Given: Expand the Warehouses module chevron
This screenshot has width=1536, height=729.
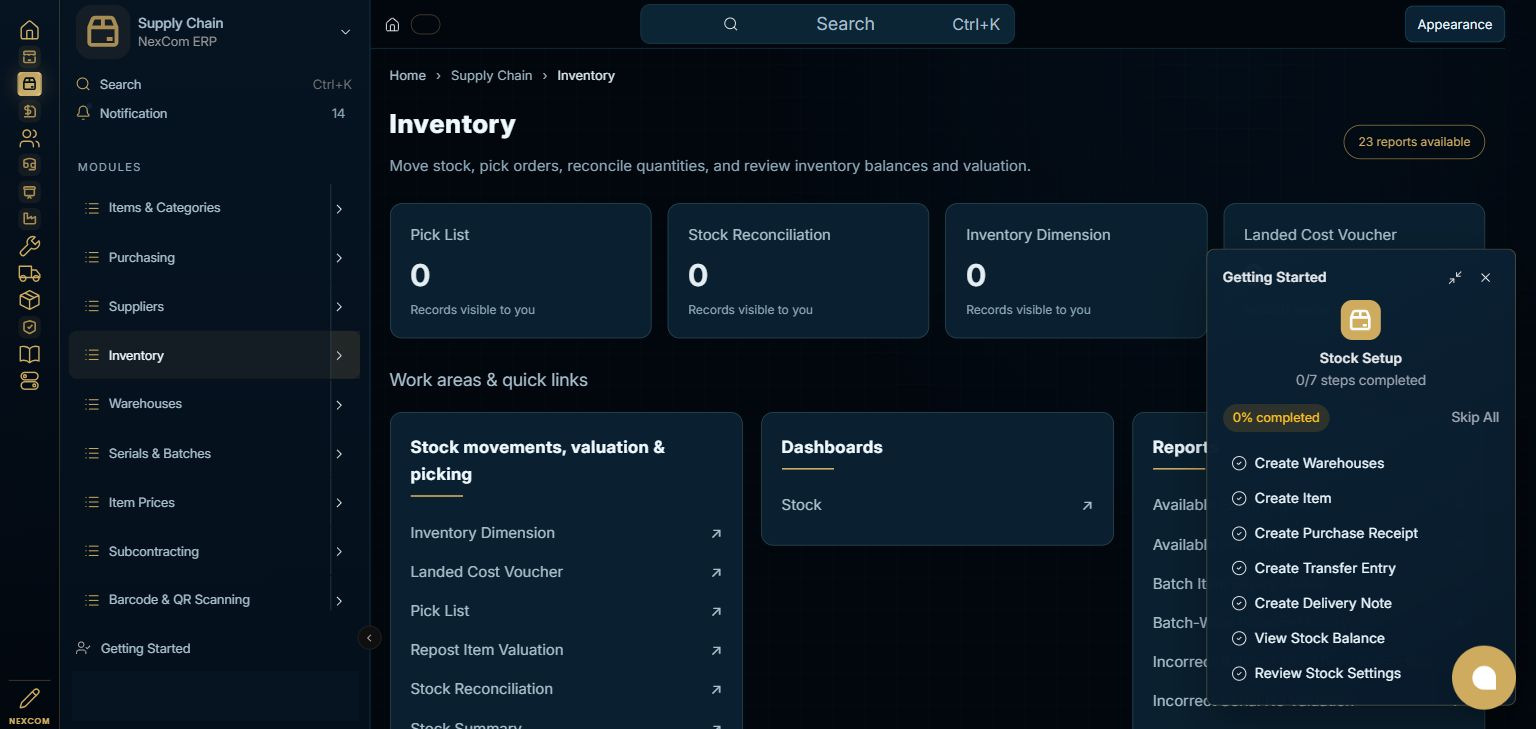Looking at the screenshot, I should tap(339, 405).
